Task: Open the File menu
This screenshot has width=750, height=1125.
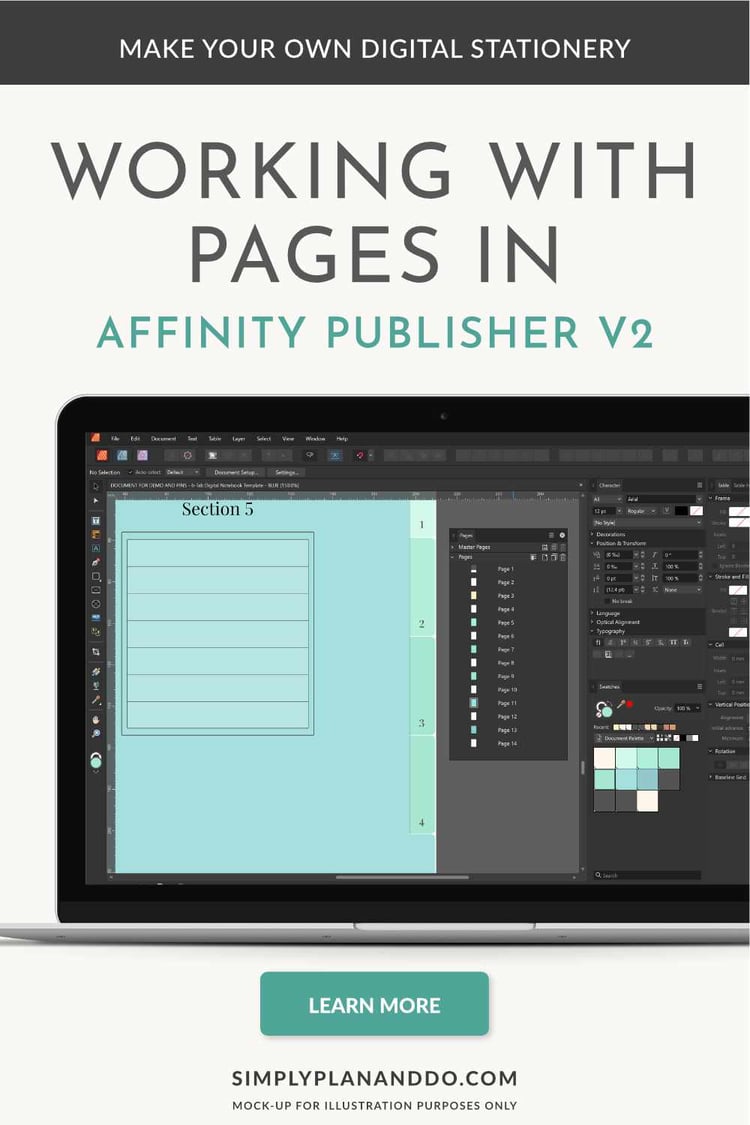Action: (115, 438)
